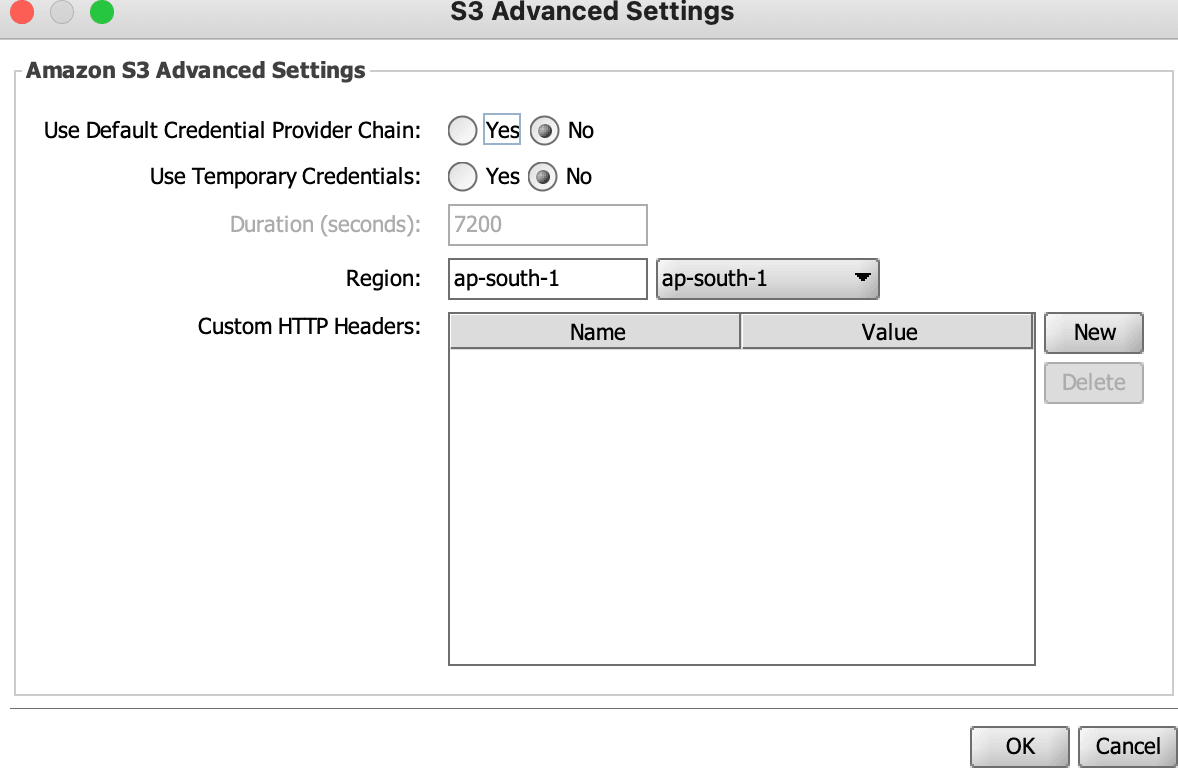Click the Duration seconds field showing 7200
Screen dimensions: 1178x770
tap(548, 225)
